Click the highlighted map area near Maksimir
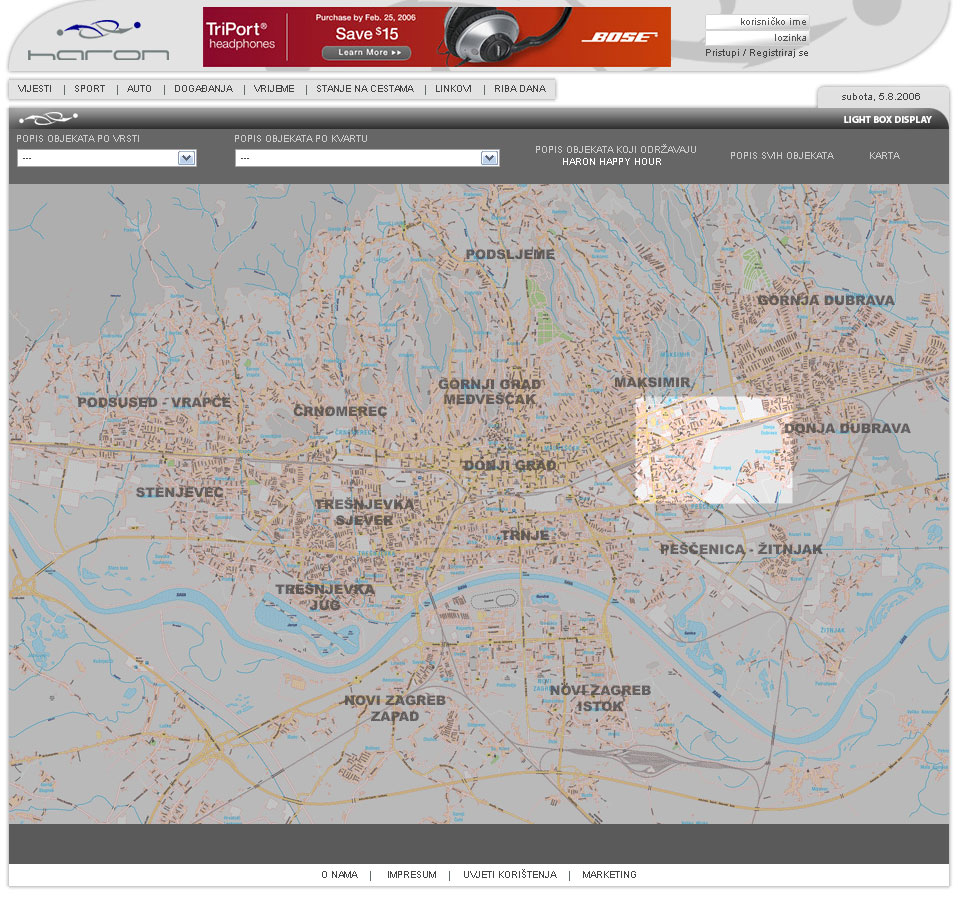The height and width of the screenshot is (899, 960). (714, 450)
